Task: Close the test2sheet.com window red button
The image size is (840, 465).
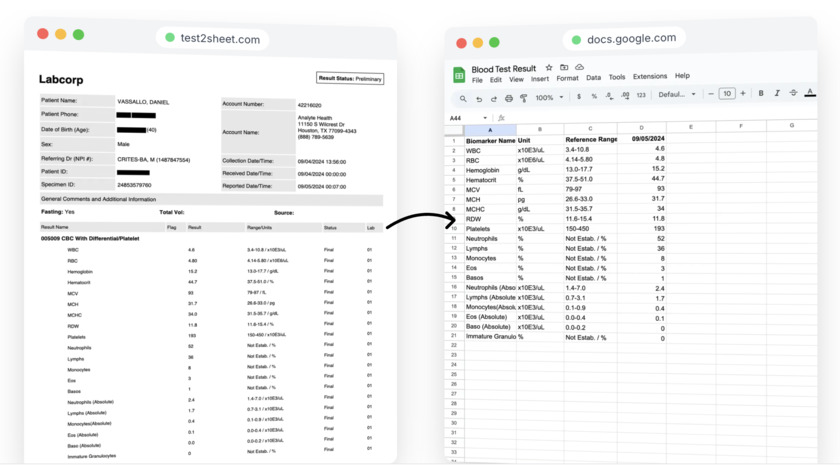Action: pyautogui.click(x=43, y=34)
